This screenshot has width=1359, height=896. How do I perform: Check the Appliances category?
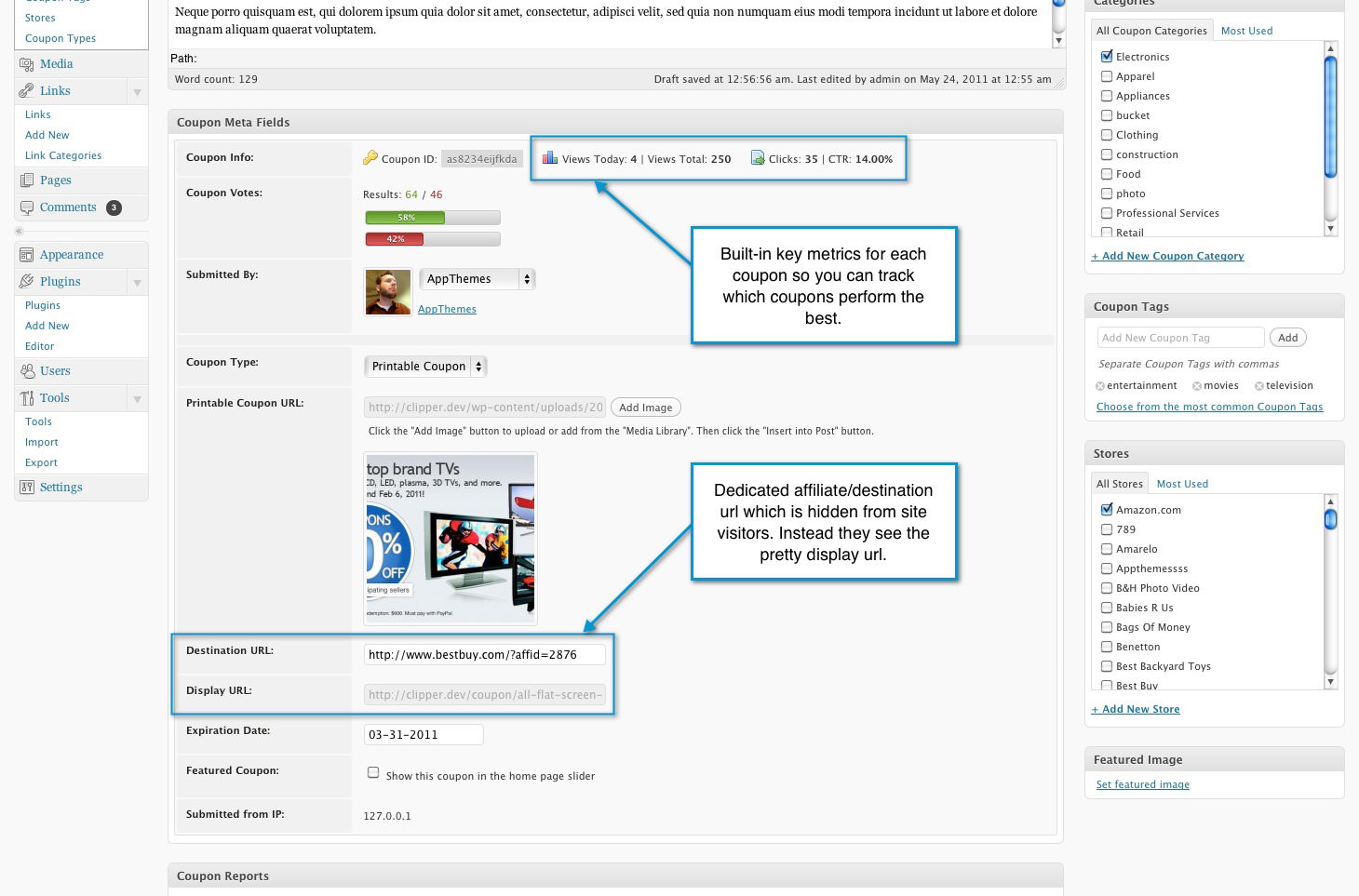point(1107,96)
